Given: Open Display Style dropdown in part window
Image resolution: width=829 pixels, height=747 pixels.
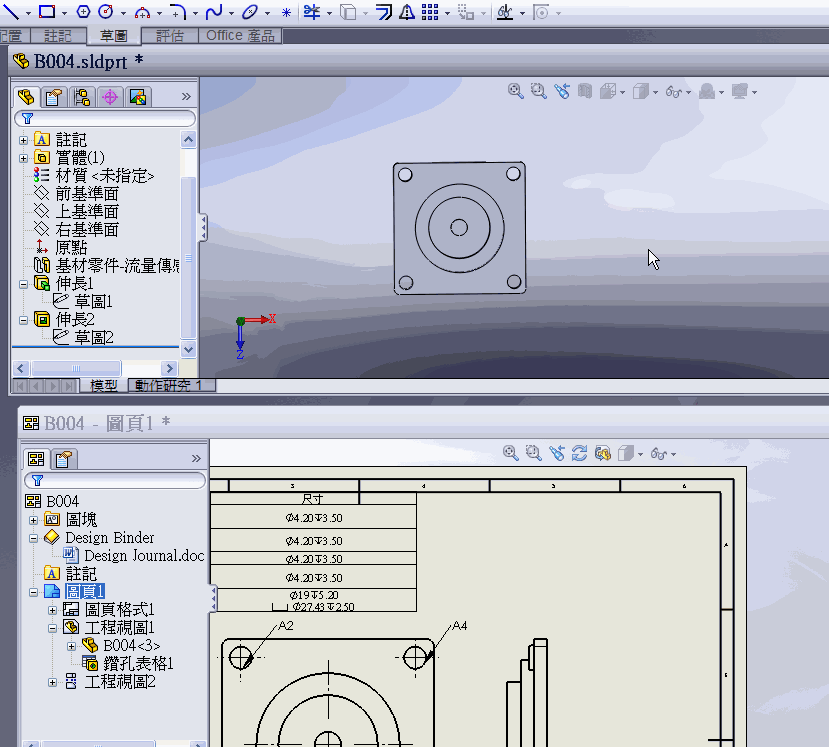Looking at the screenshot, I should tap(656, 93).
